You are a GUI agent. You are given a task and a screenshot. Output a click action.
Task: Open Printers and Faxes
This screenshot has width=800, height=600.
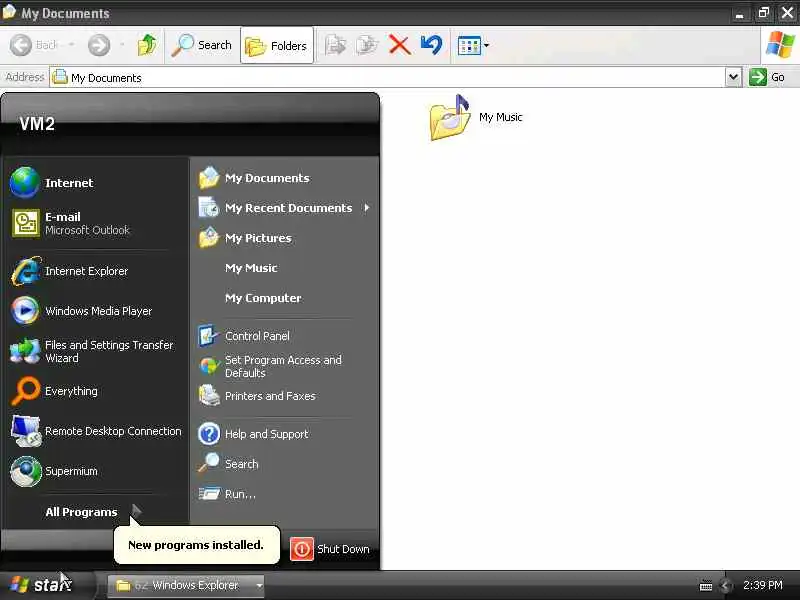[285, 396]
